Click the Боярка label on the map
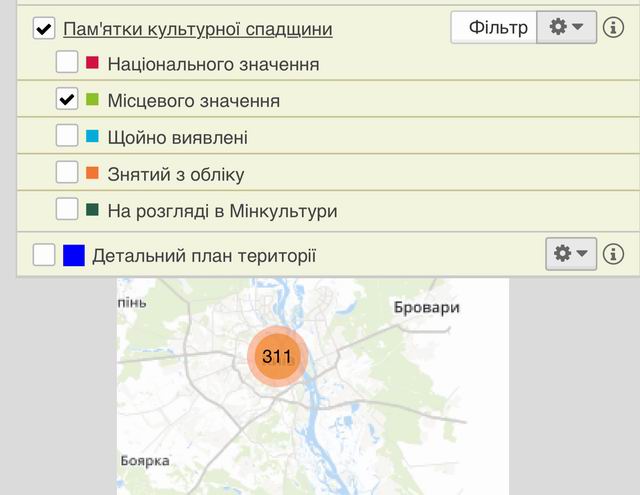 click(145, 461)
